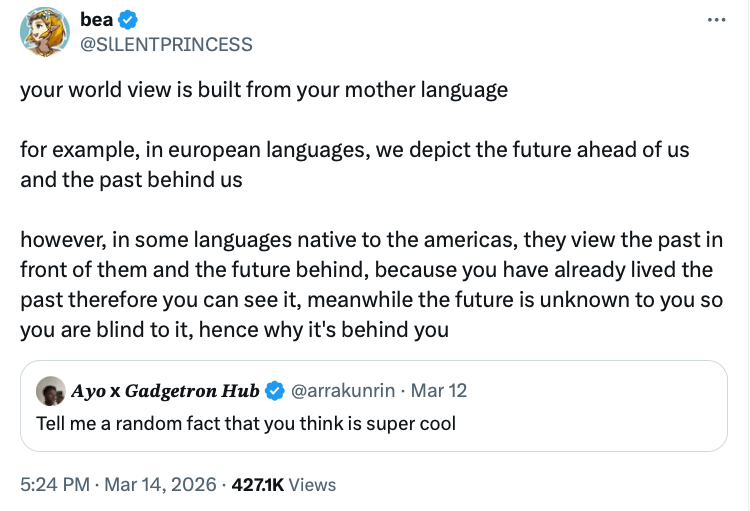Click bea's profile avatar picture
This screenshot has width=750, height=511.
pyautogui.click(x=44, y=32)
